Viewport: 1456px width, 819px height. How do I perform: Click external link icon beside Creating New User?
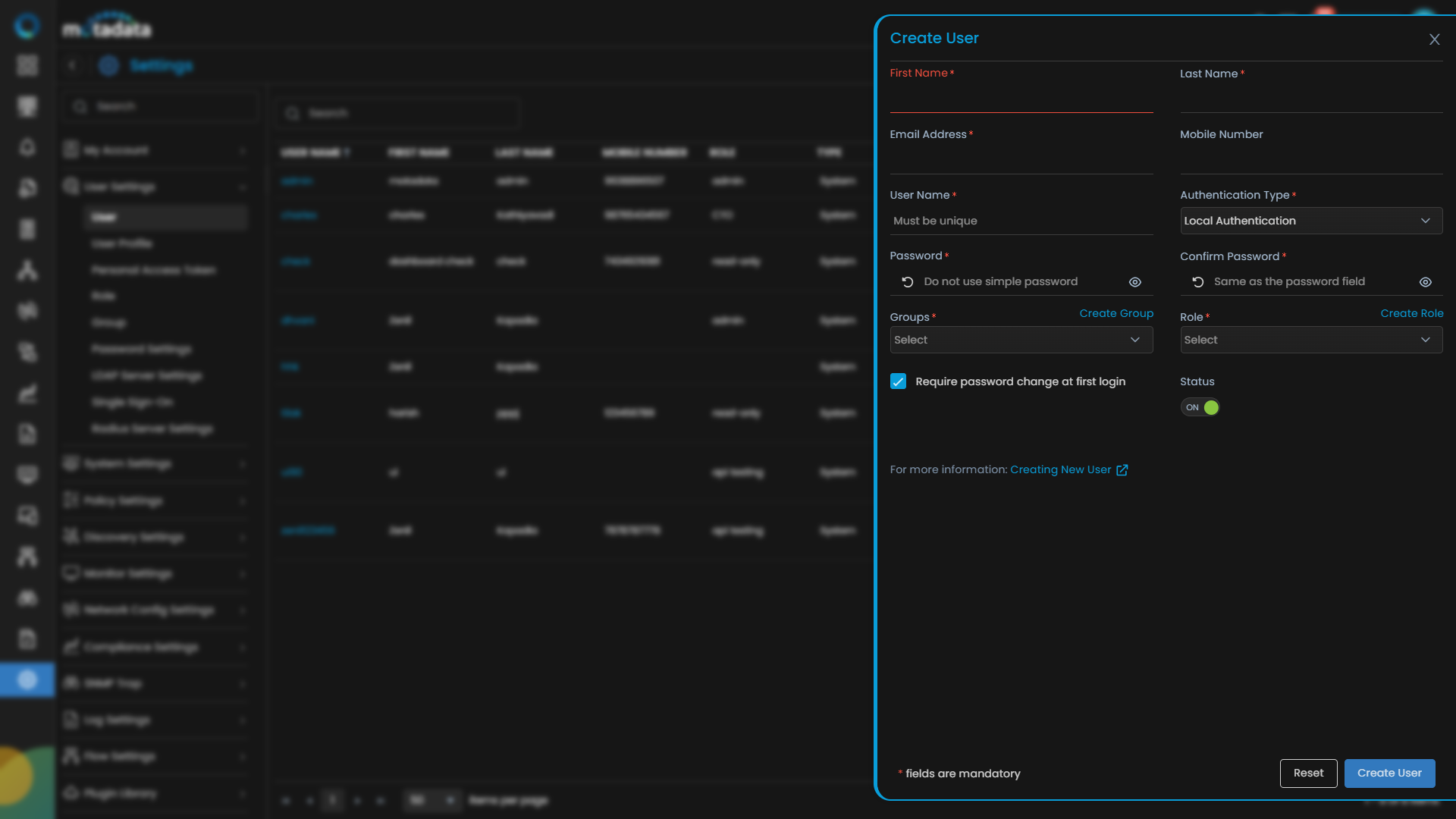(x=1122, y=470)
